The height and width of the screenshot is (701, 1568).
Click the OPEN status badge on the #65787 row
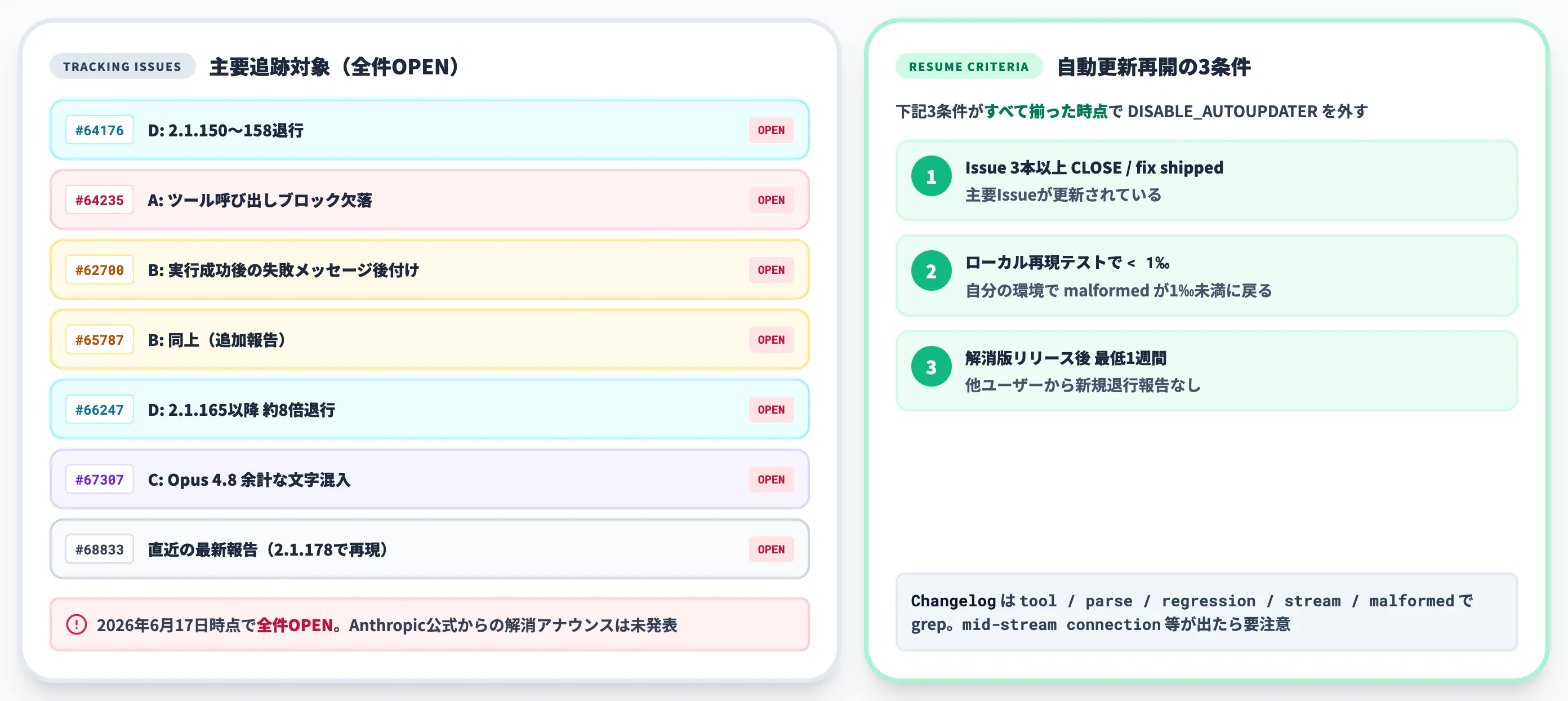tap(770, 340)
